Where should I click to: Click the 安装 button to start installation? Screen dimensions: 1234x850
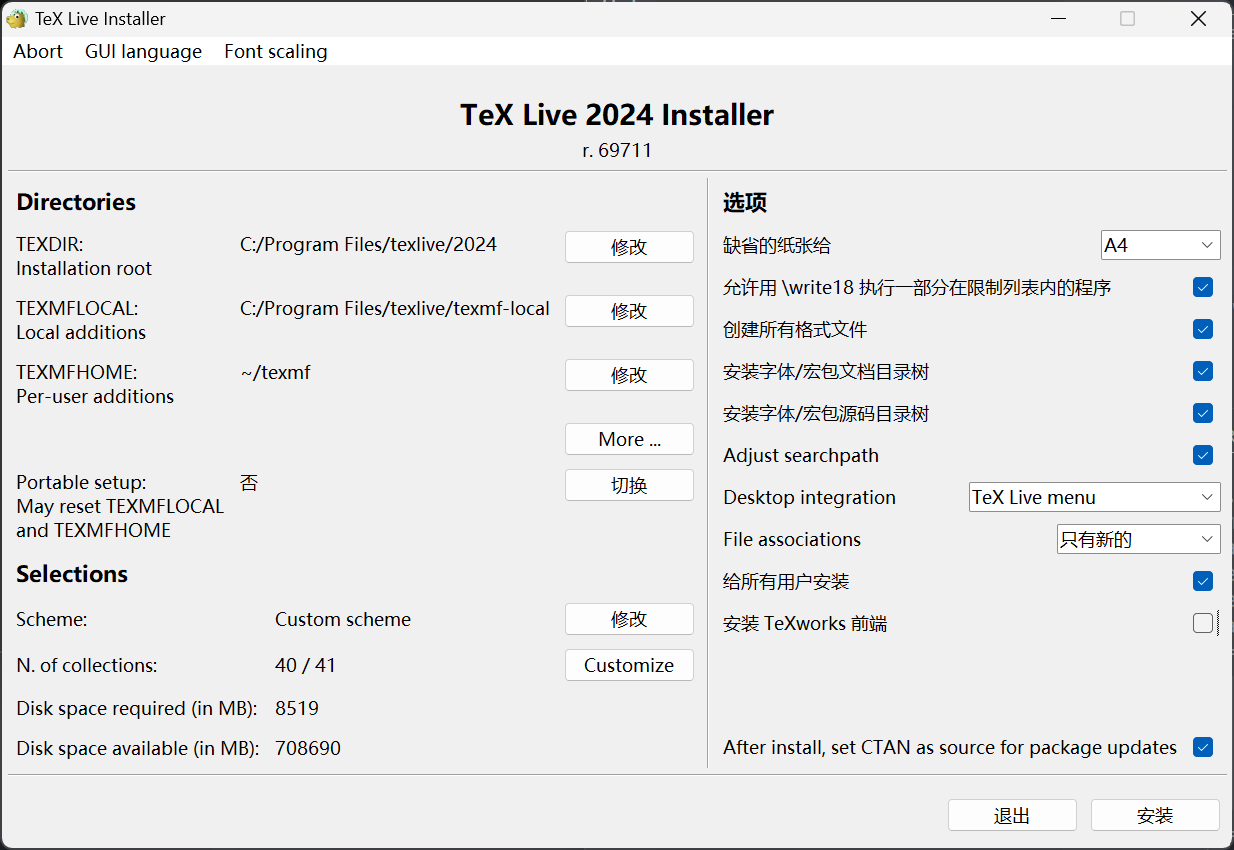[x=1154, y=815]
